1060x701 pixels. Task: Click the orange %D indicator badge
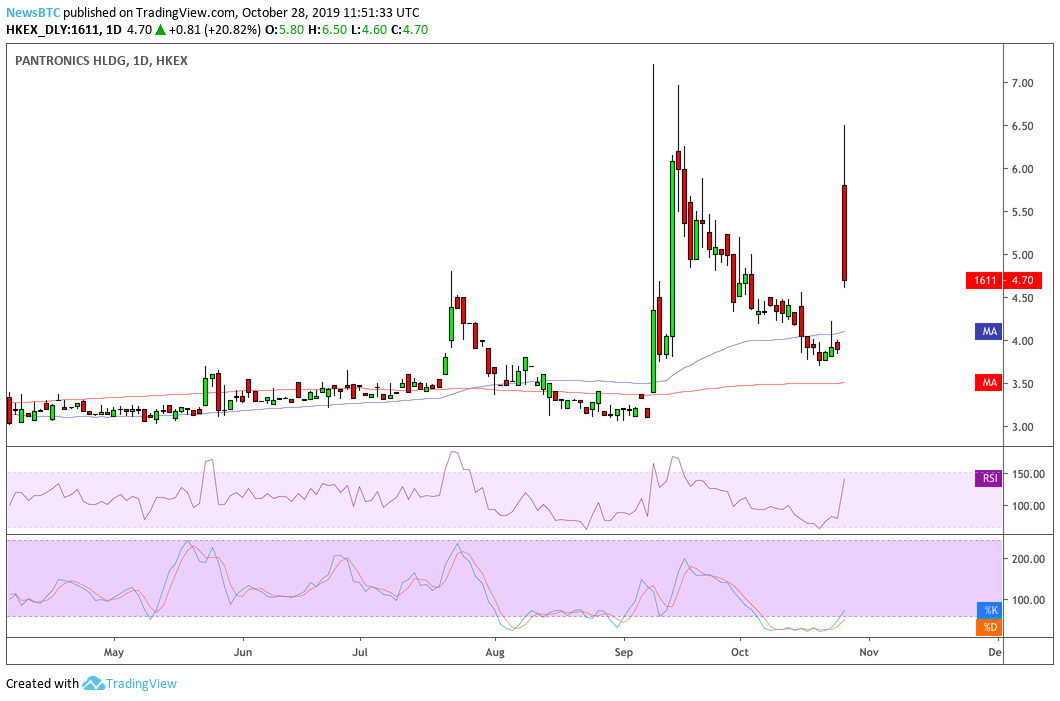click(x=989, y=627)
